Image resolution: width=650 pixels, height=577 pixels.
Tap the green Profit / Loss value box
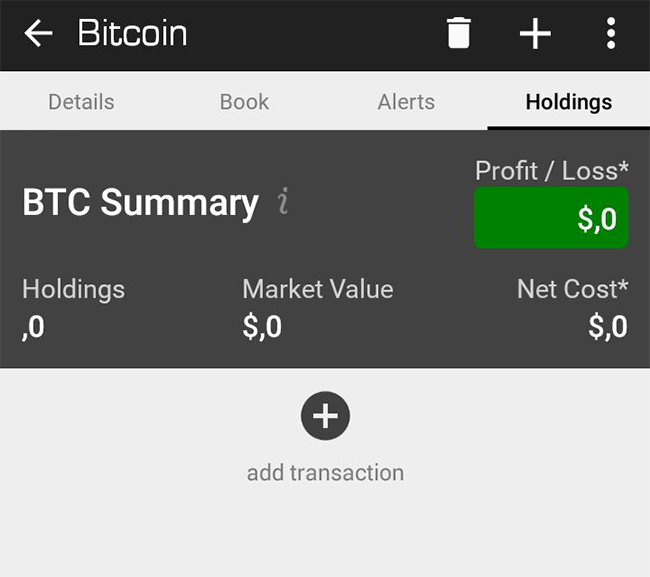pyautogui.click(x=551, y=218)
